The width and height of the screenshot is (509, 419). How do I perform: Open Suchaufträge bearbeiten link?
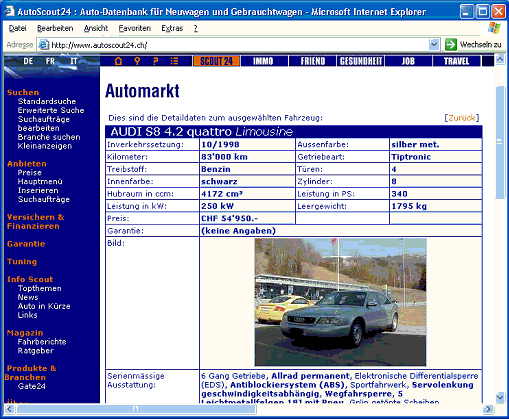pos(44,124)
